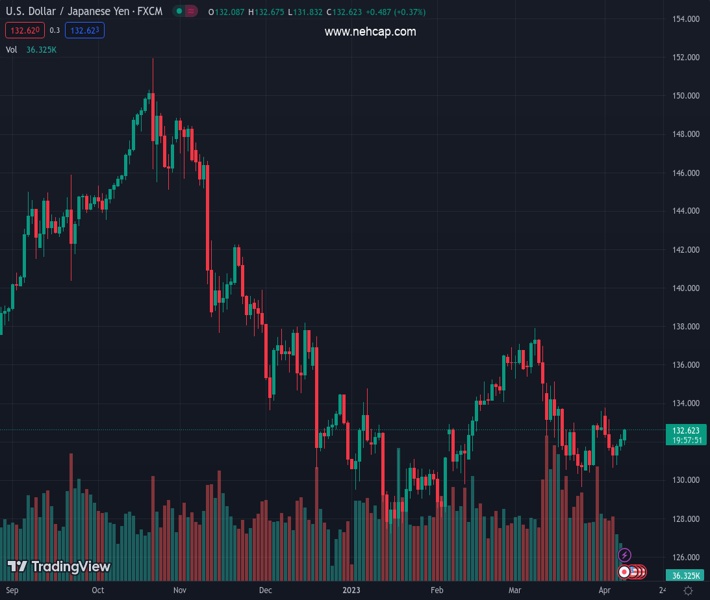Image resolution: width=710 pixels, height=600 pixels.
Task: Click the Vol indicator label
Action: click(13, 49)
